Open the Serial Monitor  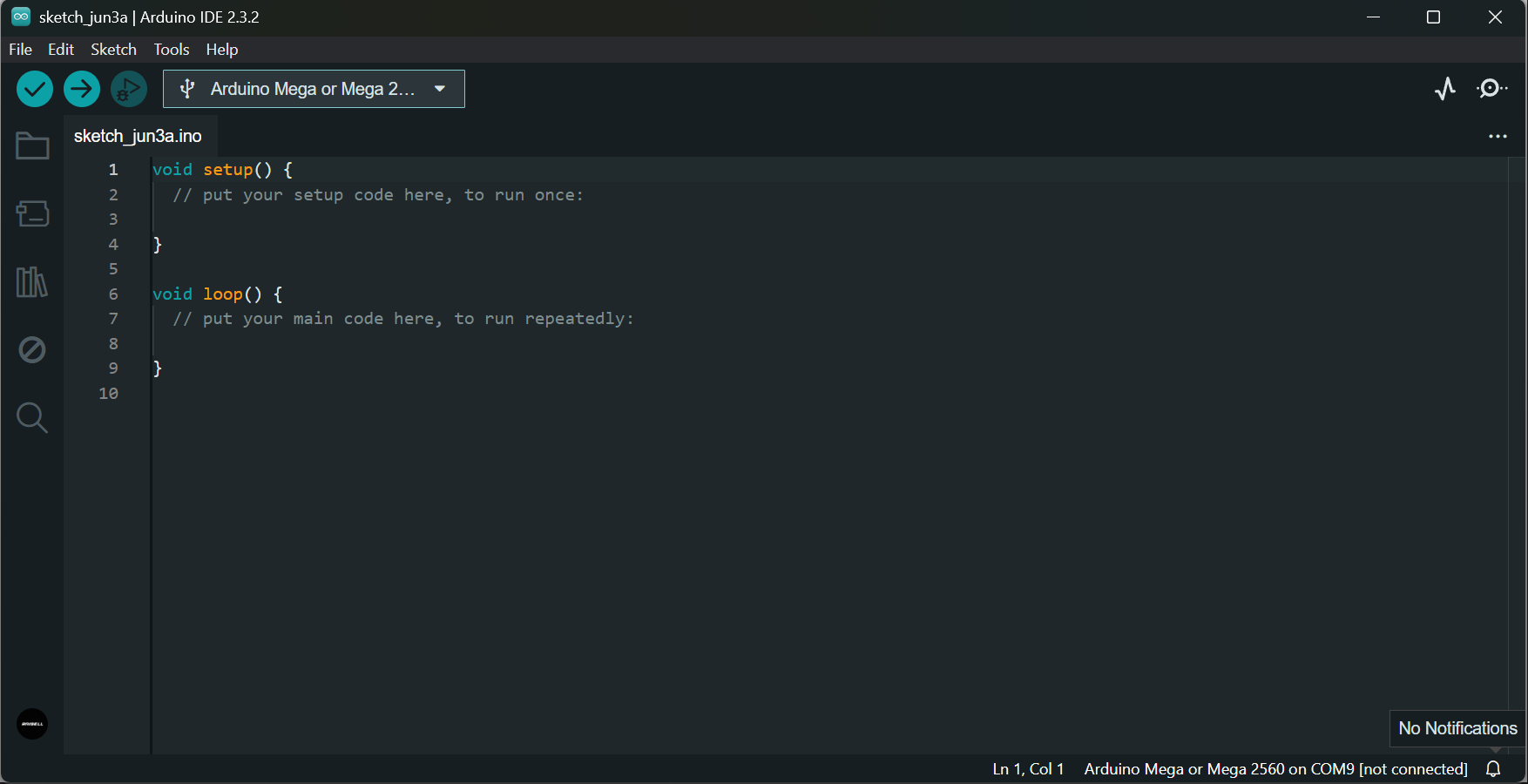[x=1492, y=89]
